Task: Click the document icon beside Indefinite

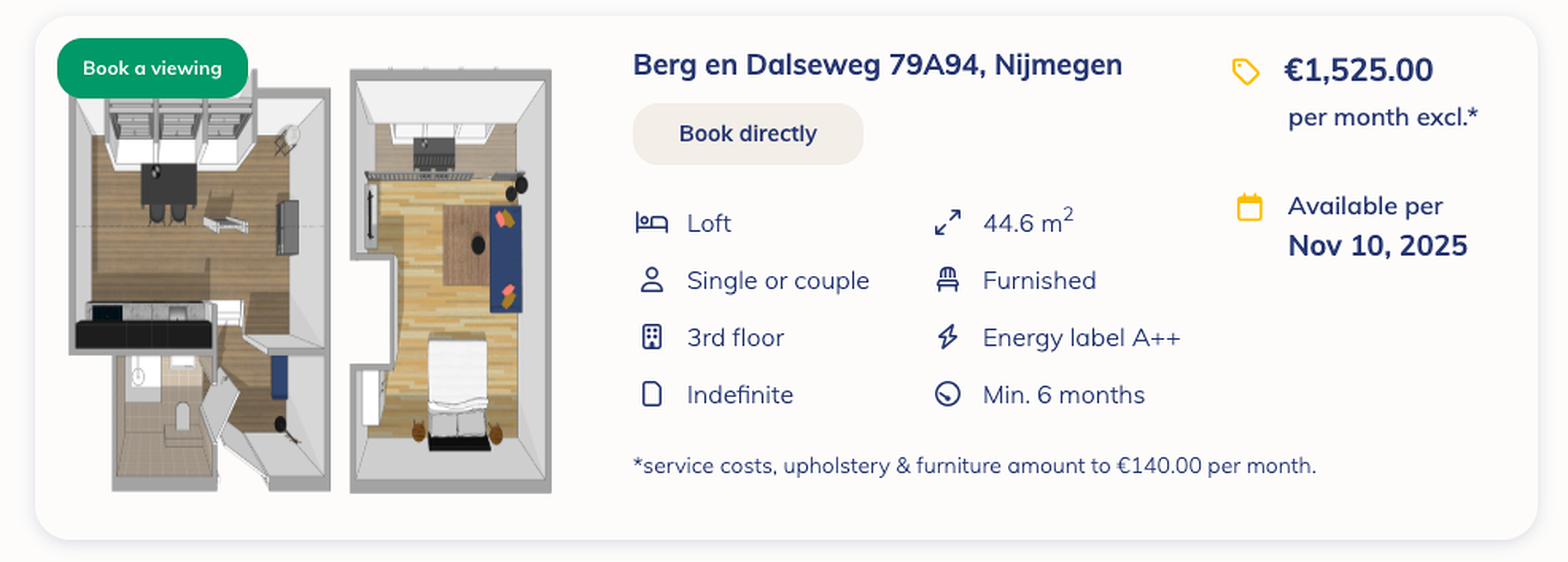Action: [651, 394]
